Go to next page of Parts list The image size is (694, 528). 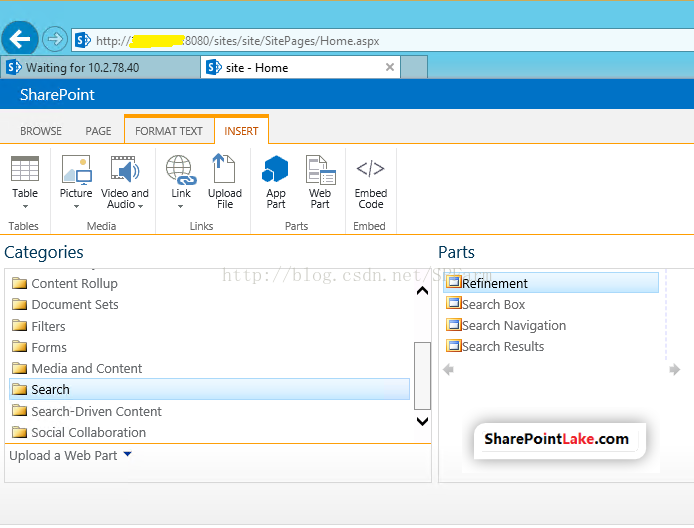675,369
